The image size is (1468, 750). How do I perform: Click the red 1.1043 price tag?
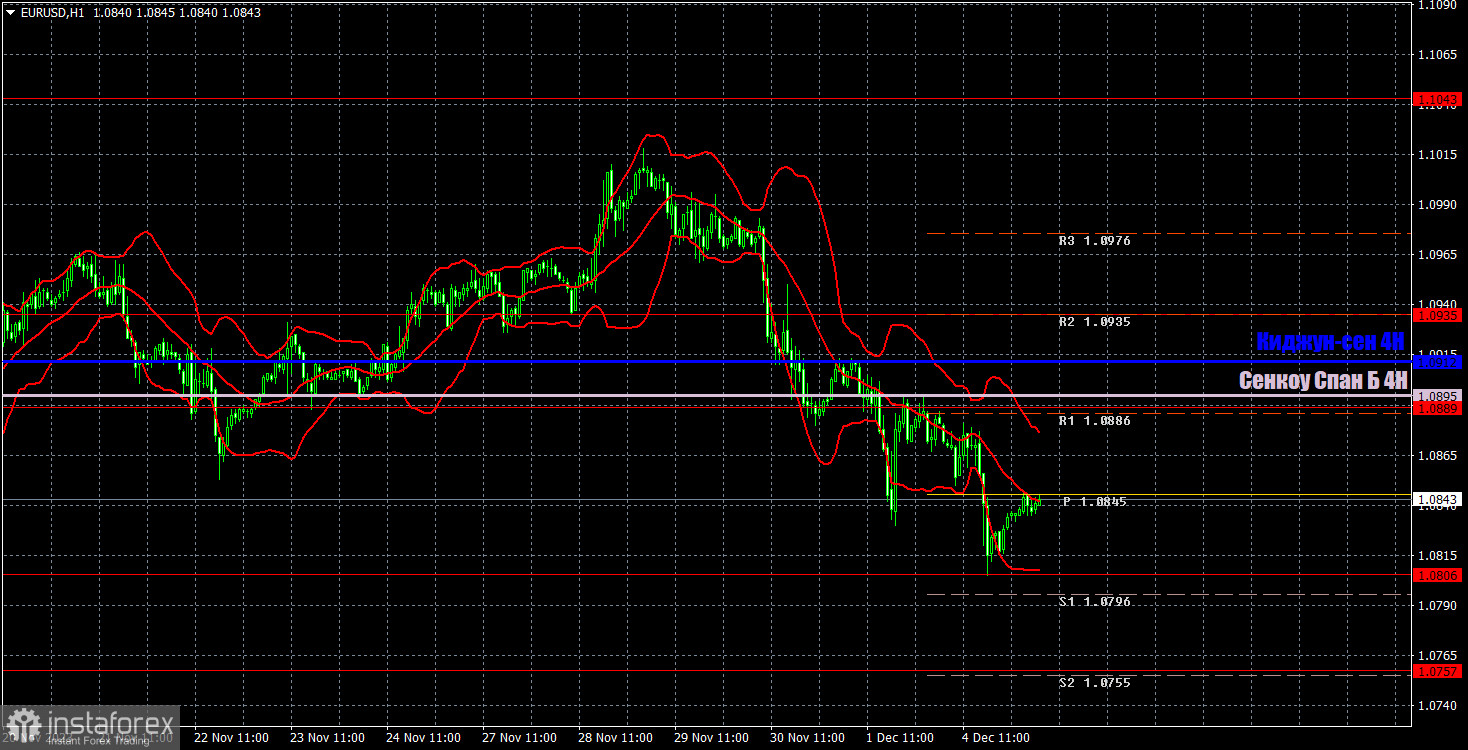1438,99
